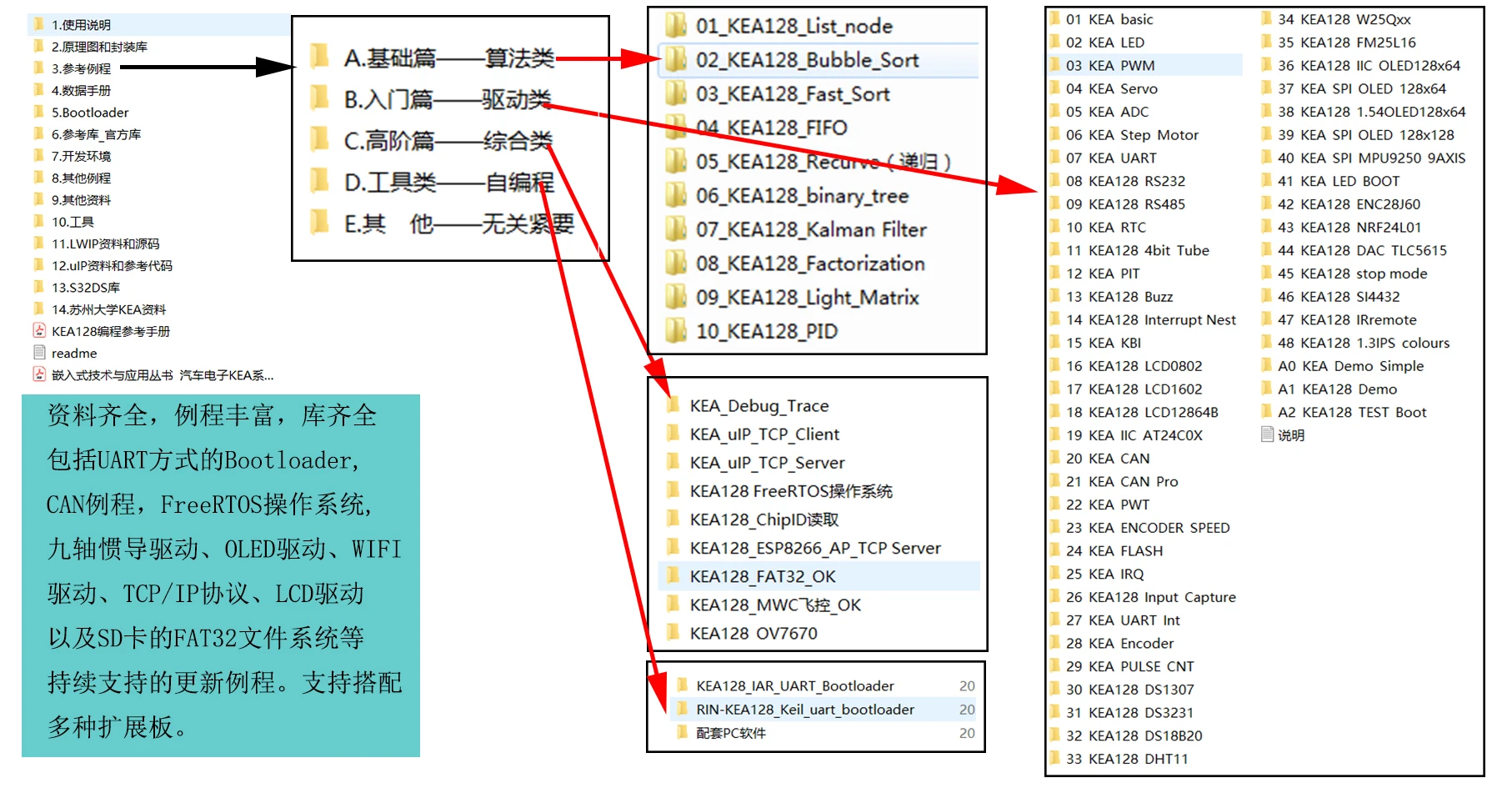Viewport: 1512px width, 788px height.
Task: Click the PDF icon of KEA128编程参考手册
Action: click(38, 330)
